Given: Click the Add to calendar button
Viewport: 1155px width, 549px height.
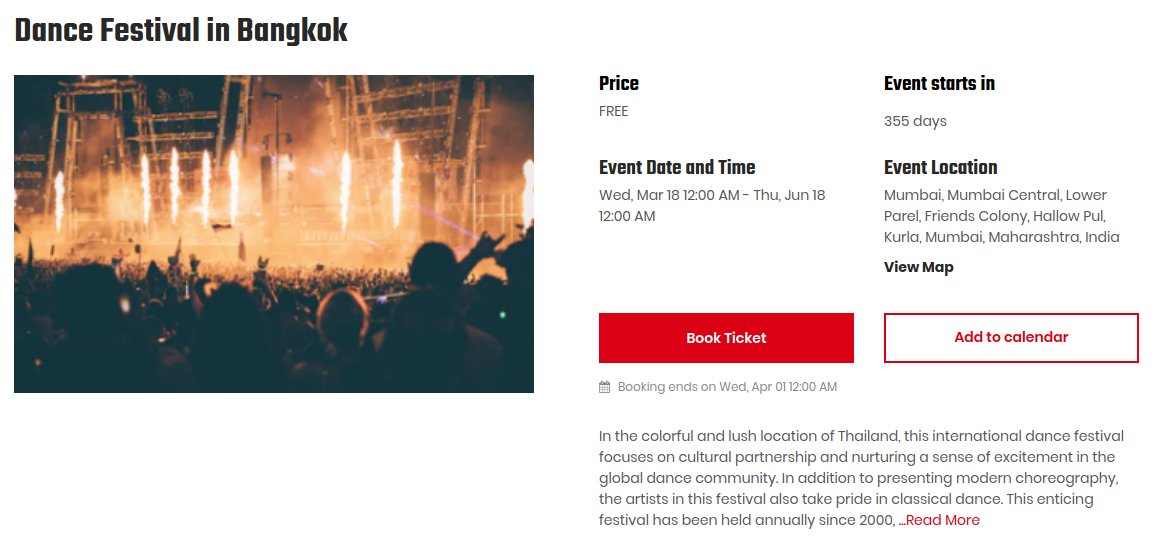Looking at the screenshot, I should (1011, 338).
